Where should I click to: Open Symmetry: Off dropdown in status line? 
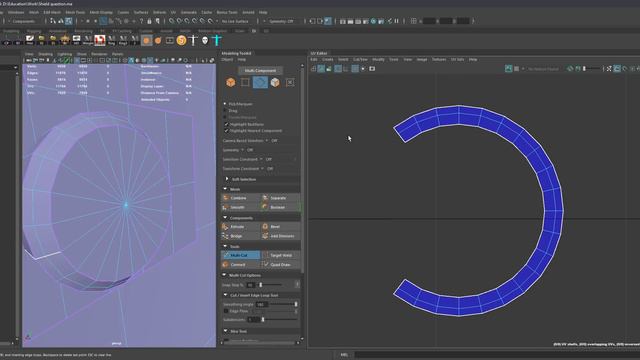(x=281, y=21)
